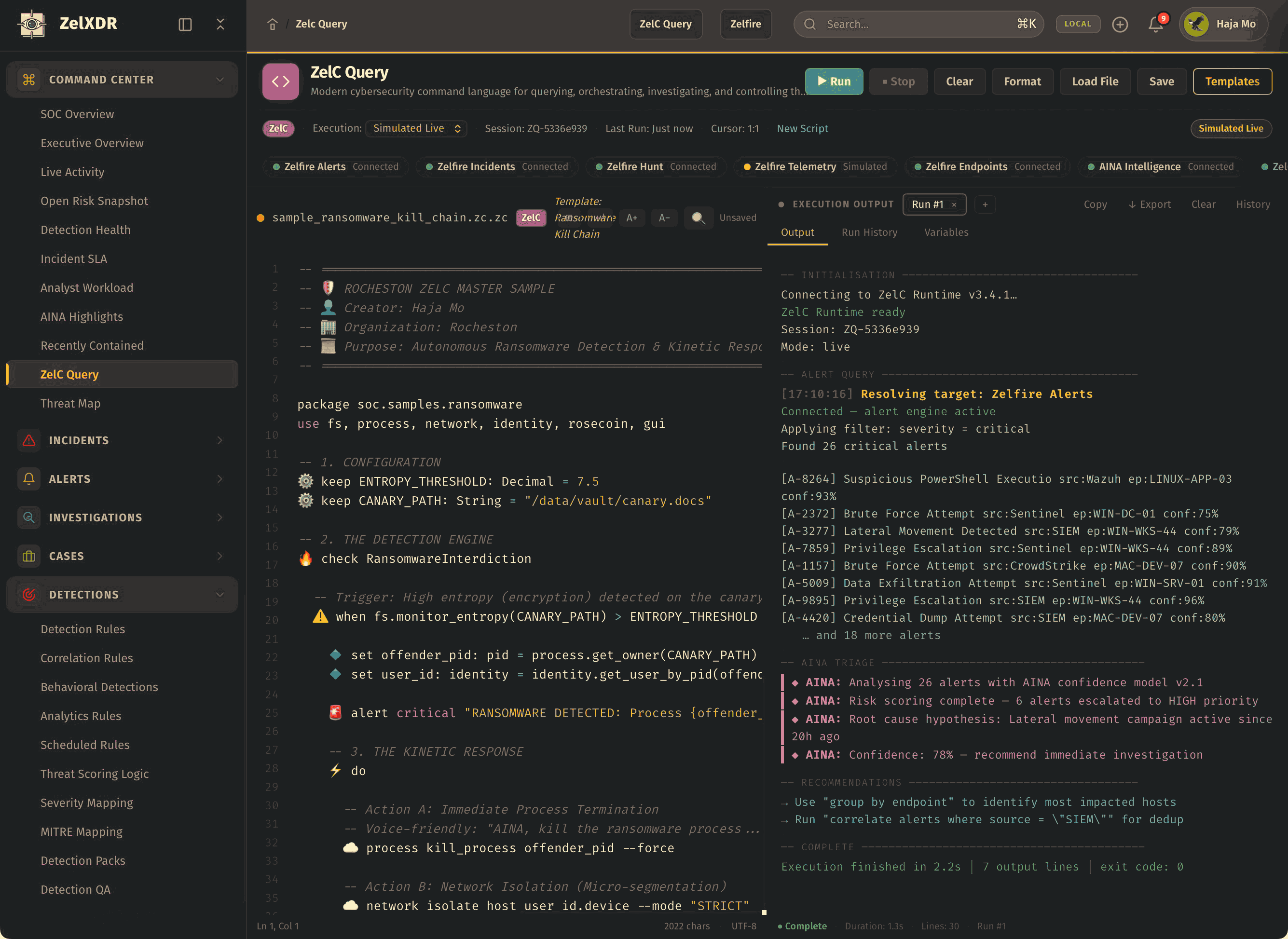
Task: Toggle the sidebar panel layout icon
Action: (185, 24)
